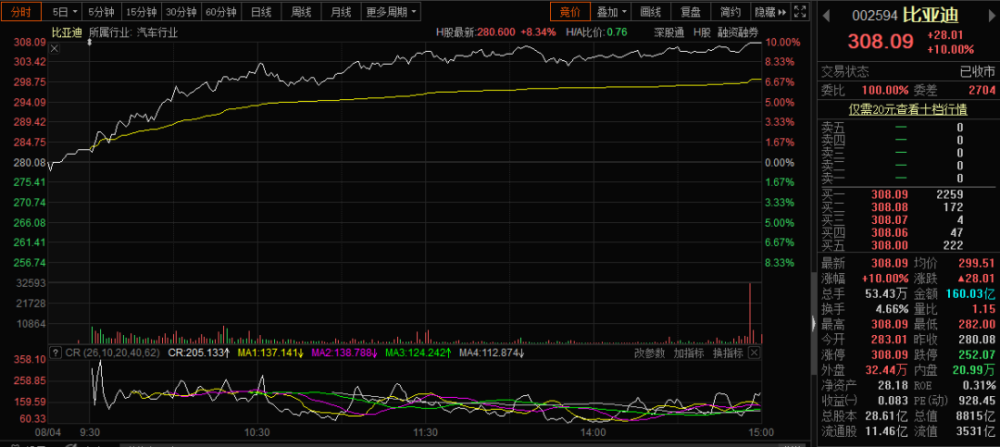
Task: Open the 5日 period dropdown
Action: (64, 11)
